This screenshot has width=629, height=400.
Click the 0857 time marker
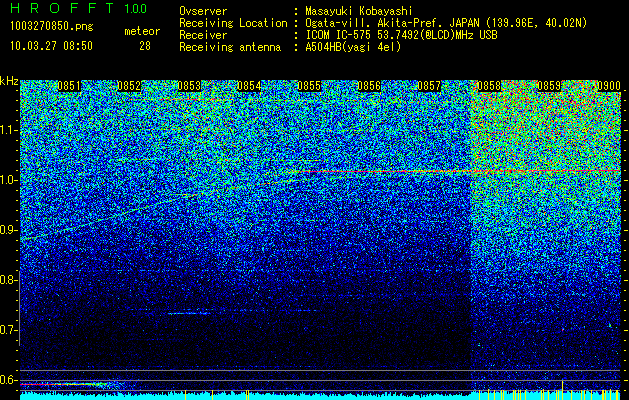(x=429, y=86)
